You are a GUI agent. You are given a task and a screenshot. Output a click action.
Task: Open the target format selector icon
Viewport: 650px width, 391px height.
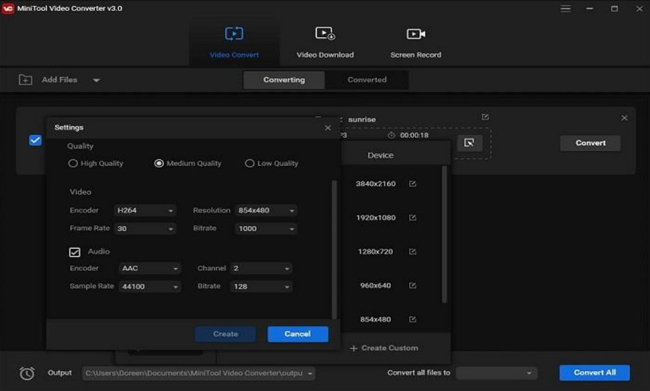[x=469, y=143]
